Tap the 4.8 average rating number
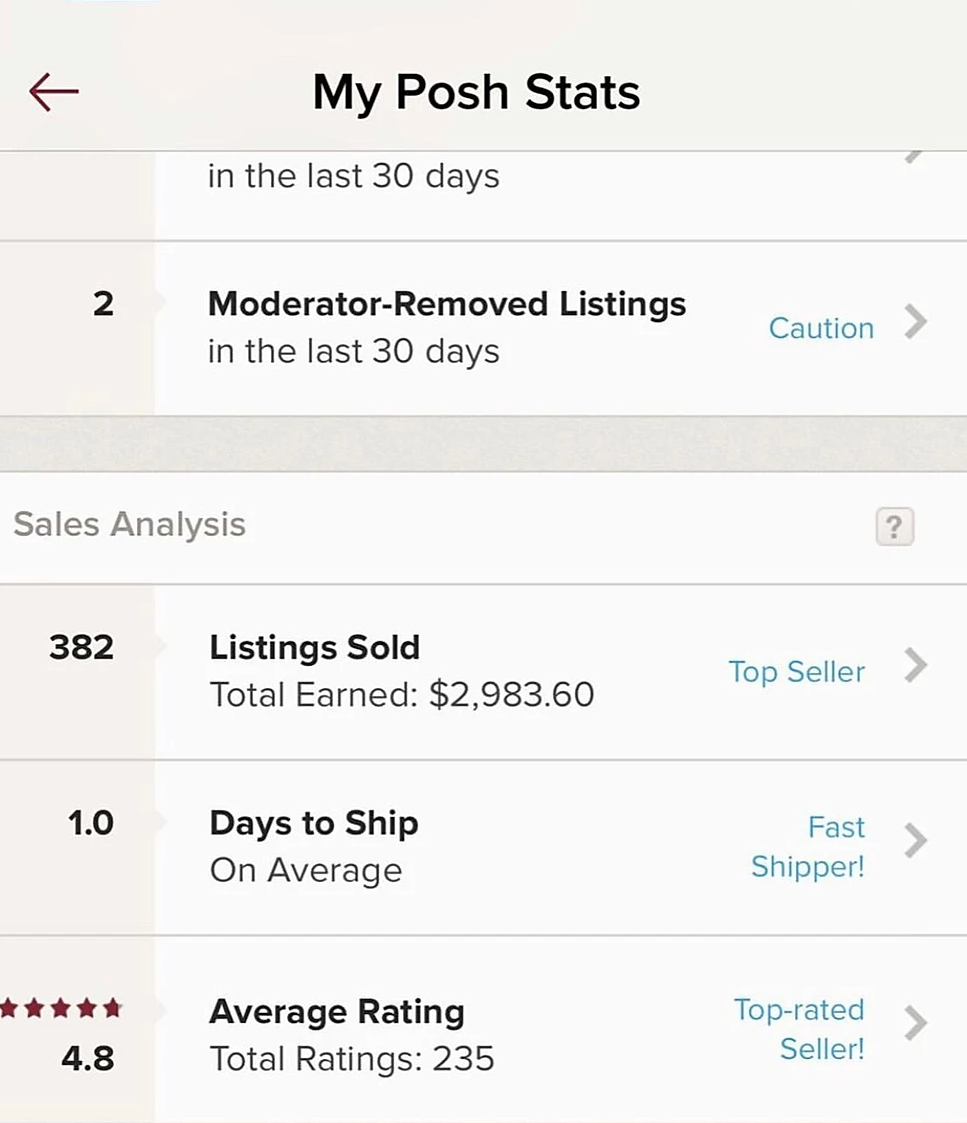This screenshot has width=967, height=1123. [87, 1059]
